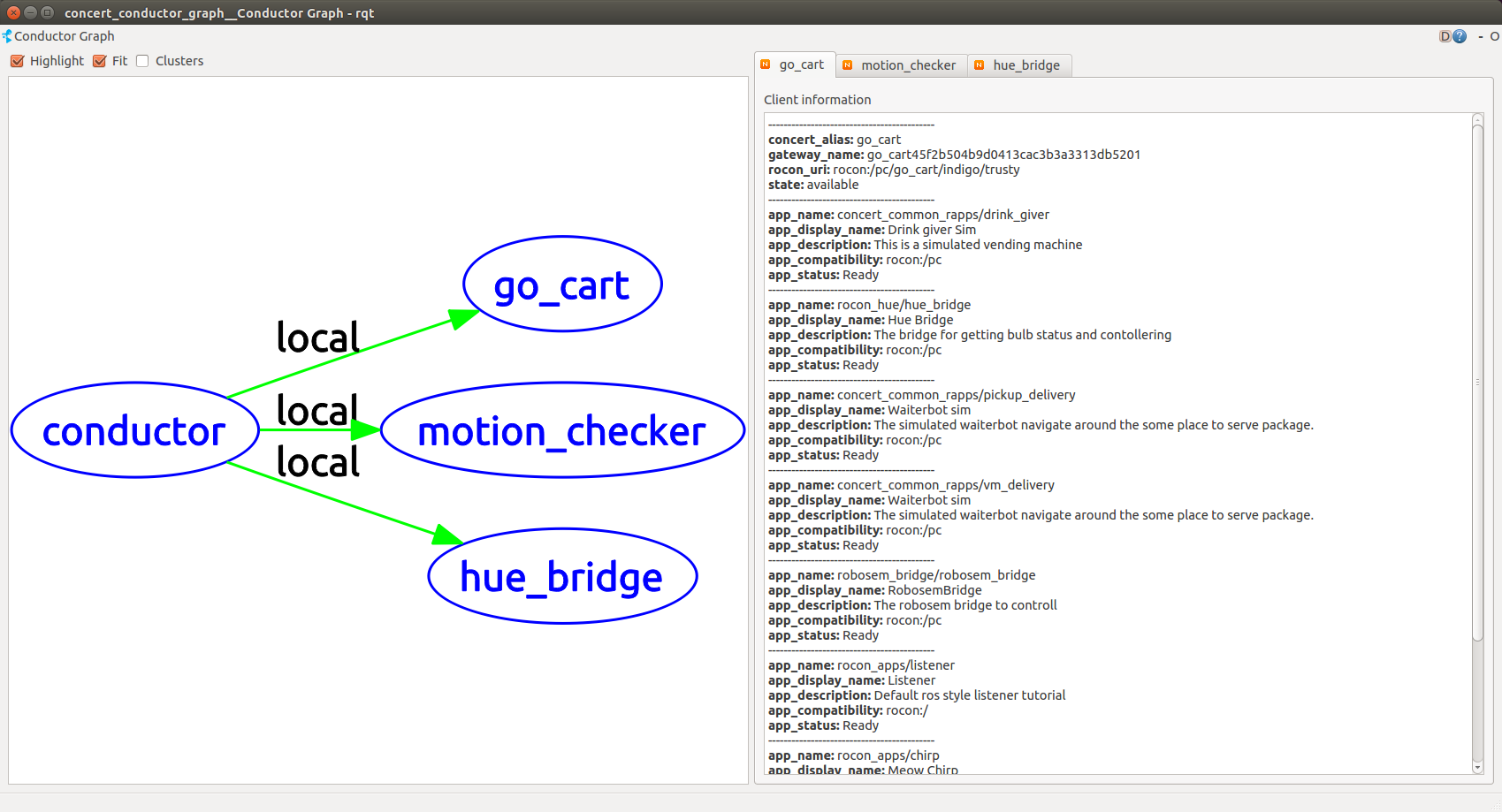Switch to the hue_bridge tab
Image resolution: width=1502 pixels, height=812 pixels.
1025,65
